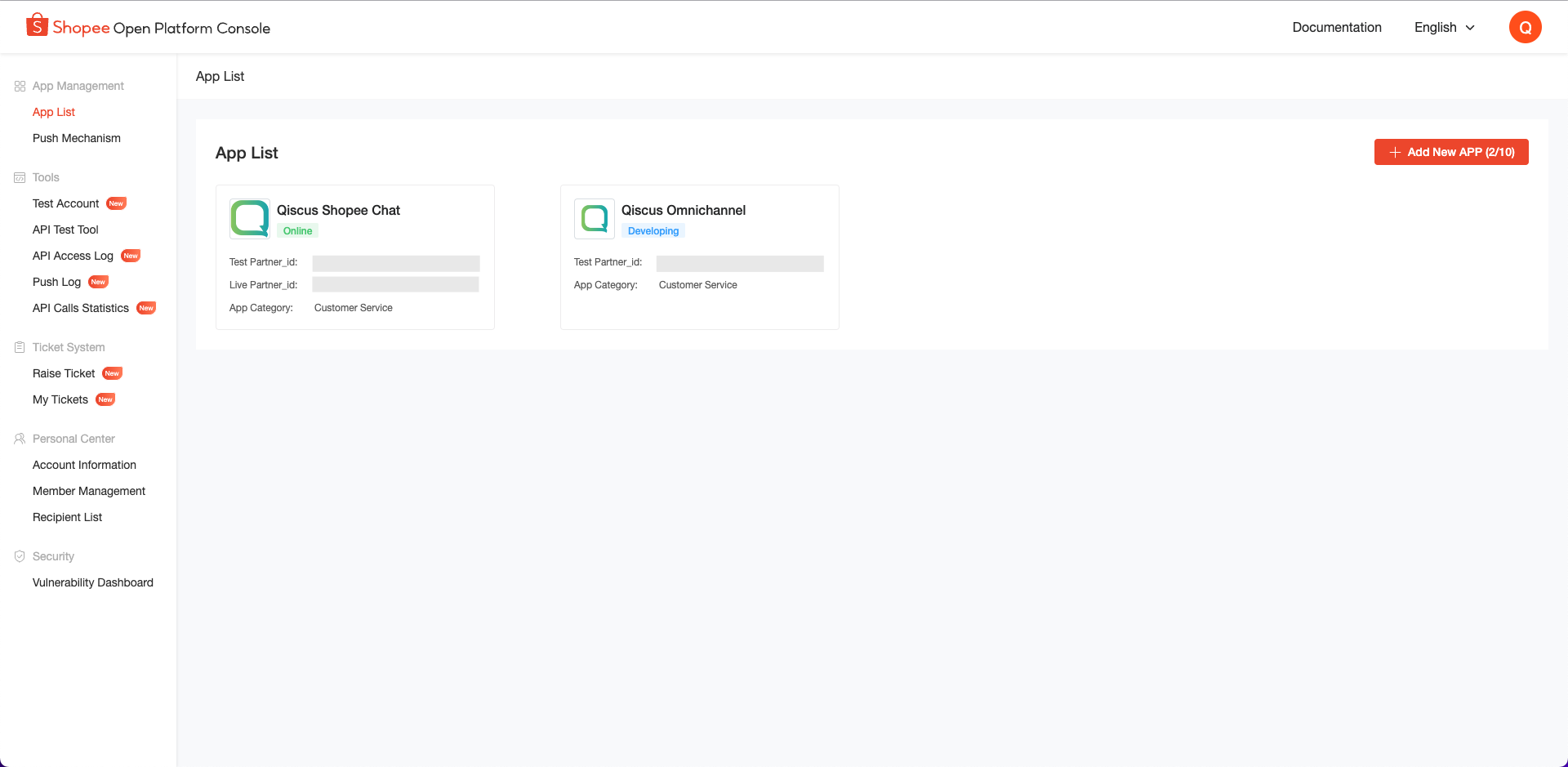Click the Tools section icon
Viewport: 1568px width, 767px height.
pyautogui.click(x=20, y=177)
